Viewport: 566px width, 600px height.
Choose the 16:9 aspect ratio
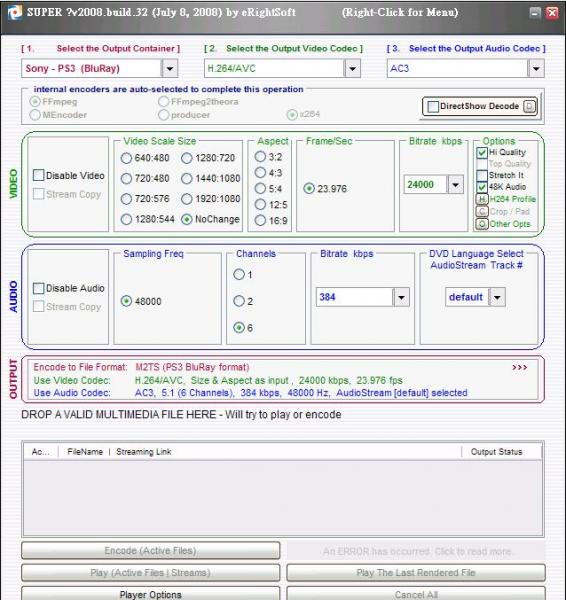pyautogui.click(x=260, y=220)
